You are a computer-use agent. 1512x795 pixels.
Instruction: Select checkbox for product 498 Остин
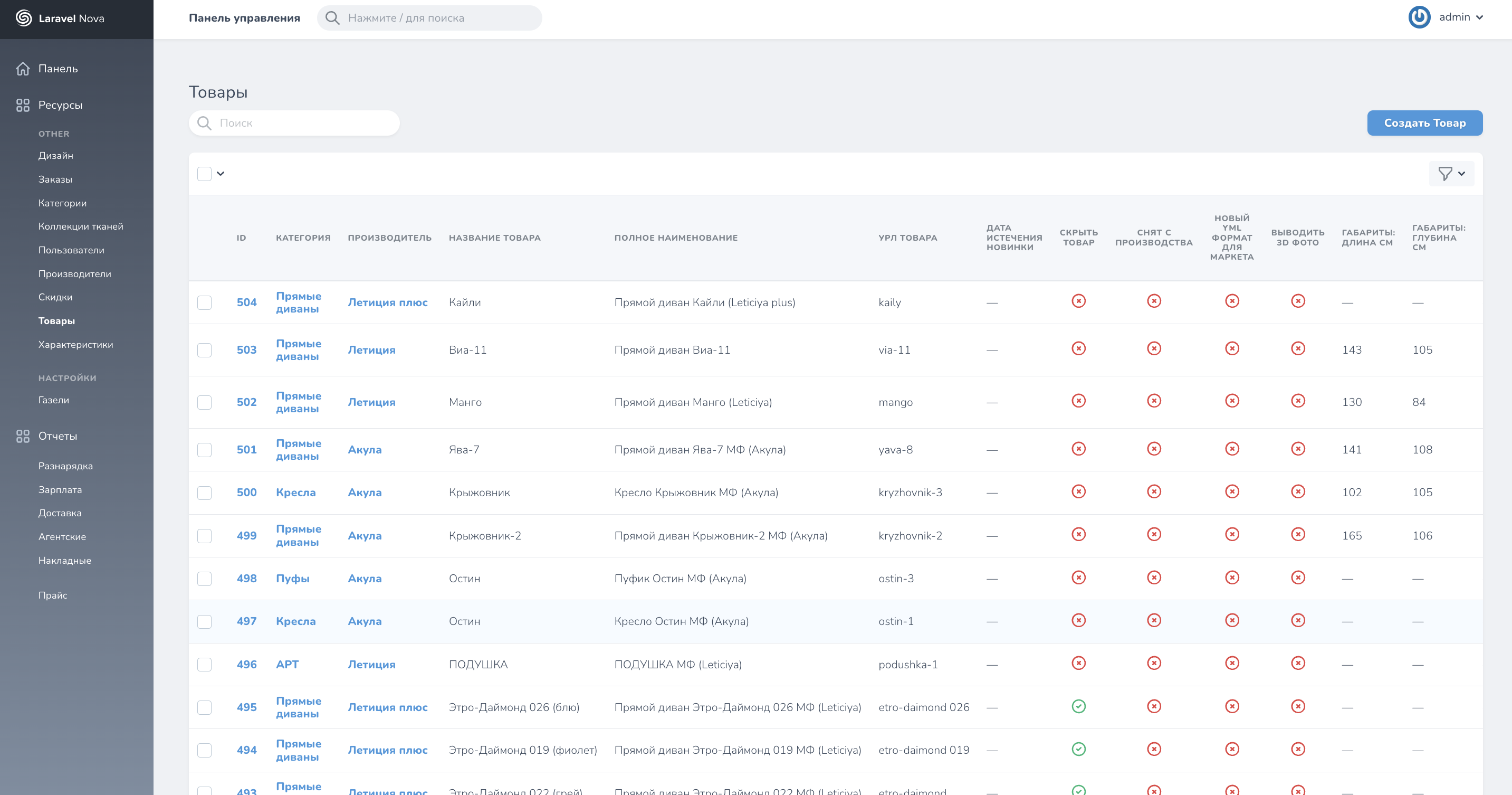pyautogui.click(x=204, y=579)
